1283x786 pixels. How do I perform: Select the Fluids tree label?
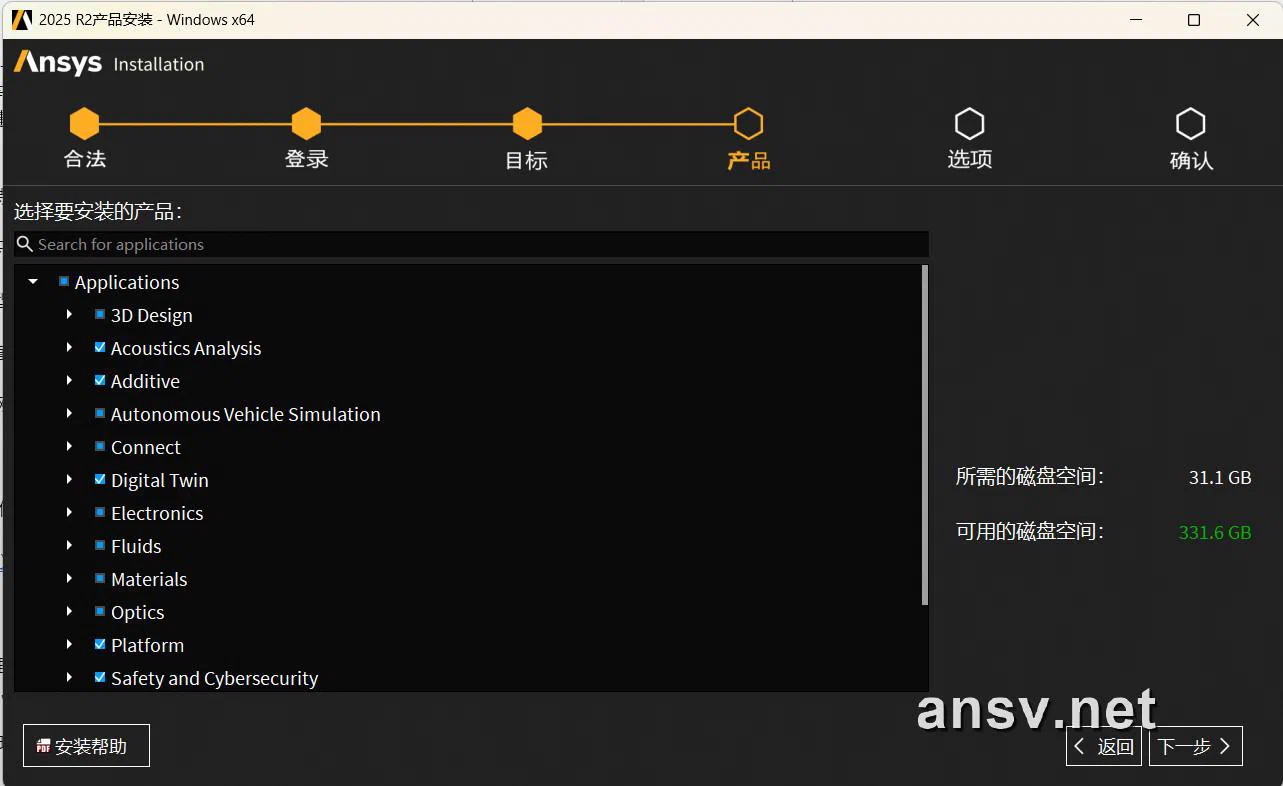[x=136, y=546]
